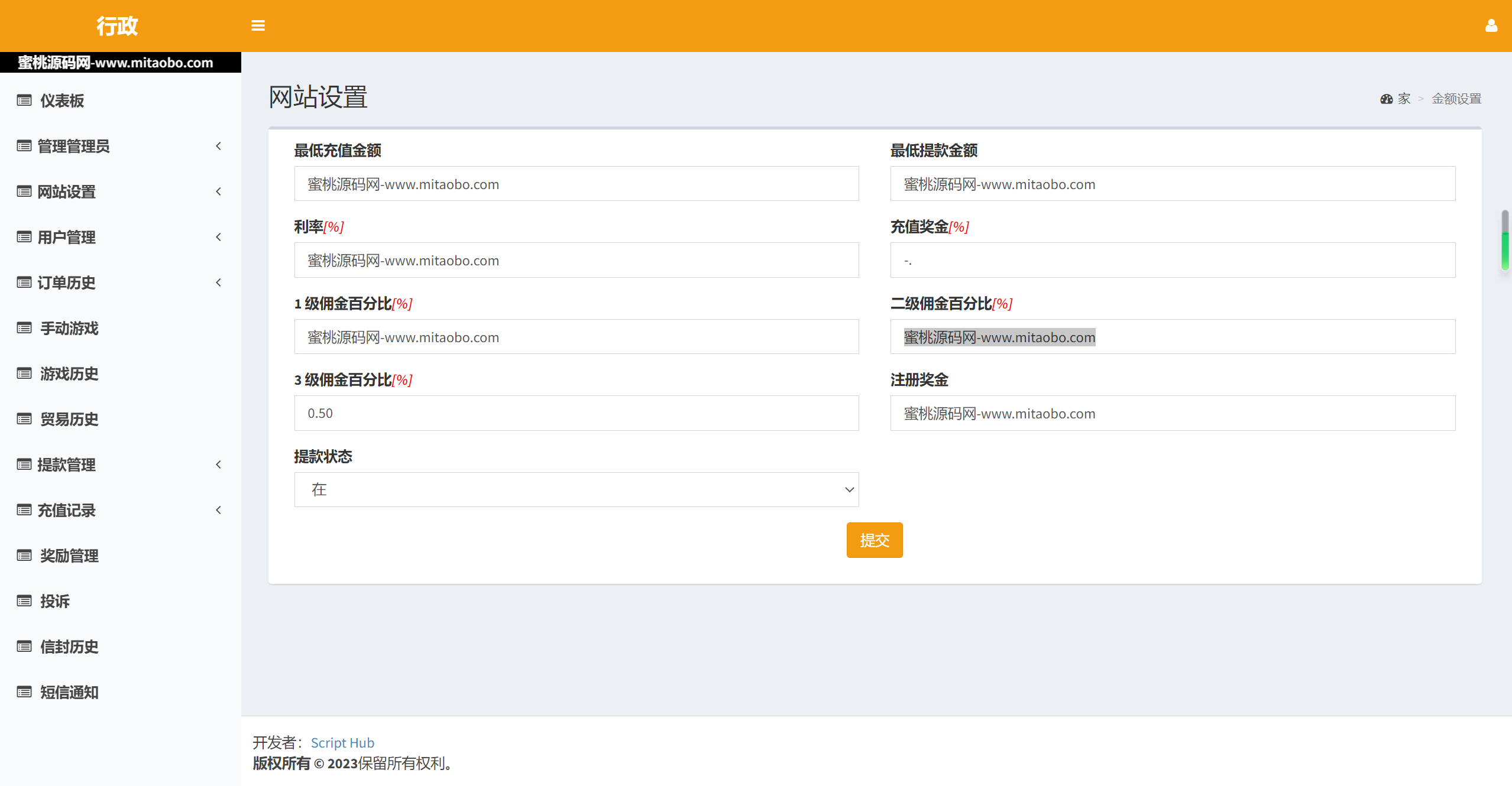This screenshot has width=1512, height=786.
Task: Open the Script Hub developer link
Action: (342, 742)
